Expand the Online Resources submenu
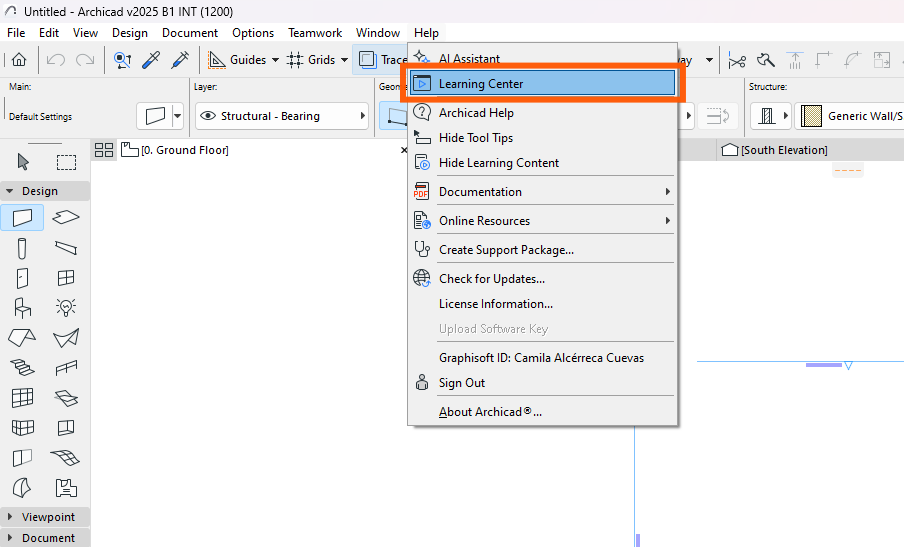Viewport: 904px width, 547px height. pos(542,220)
